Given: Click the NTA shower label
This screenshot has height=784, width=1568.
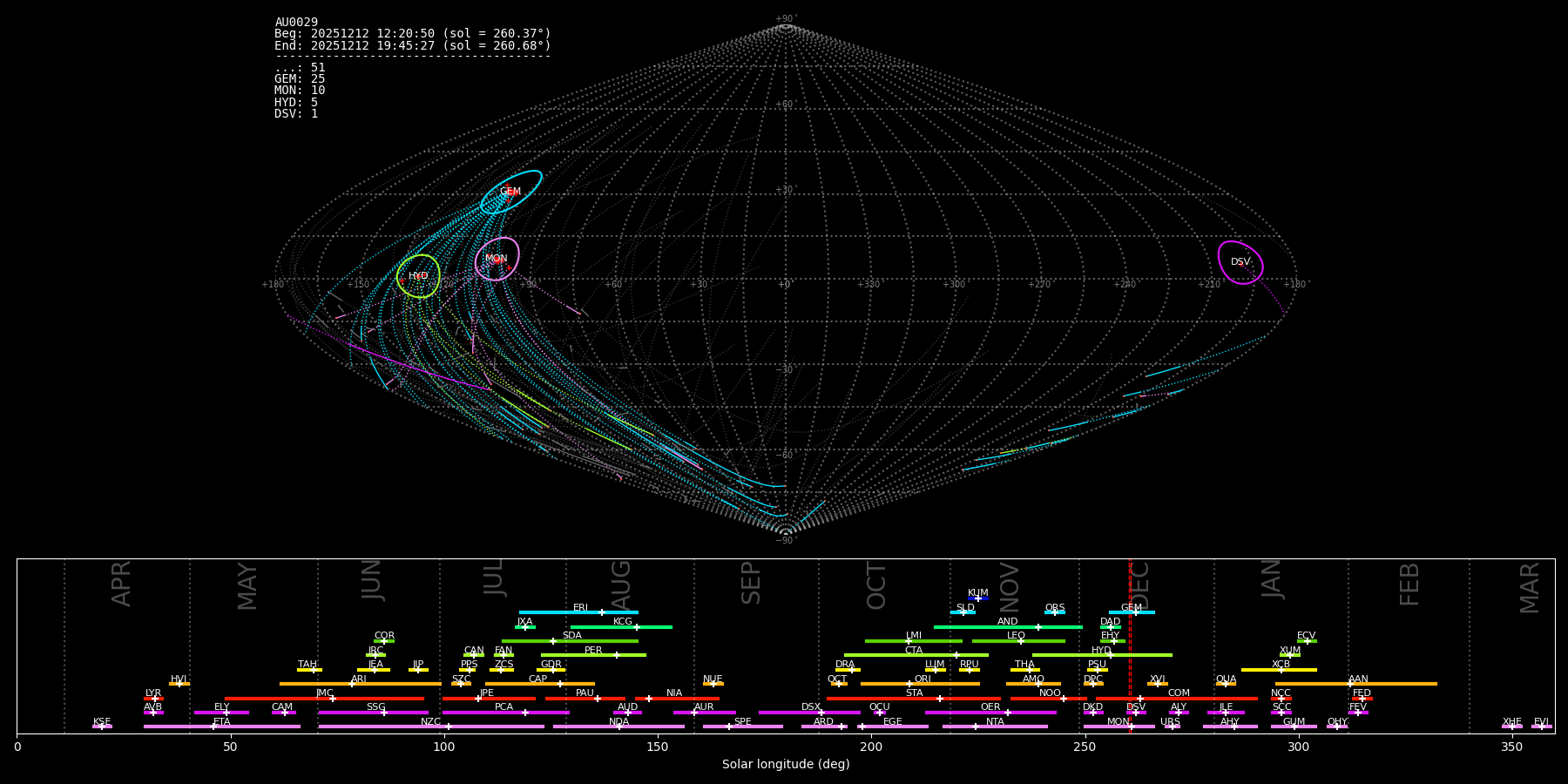Looking at the screenshot, I should (x=995, y=721).
